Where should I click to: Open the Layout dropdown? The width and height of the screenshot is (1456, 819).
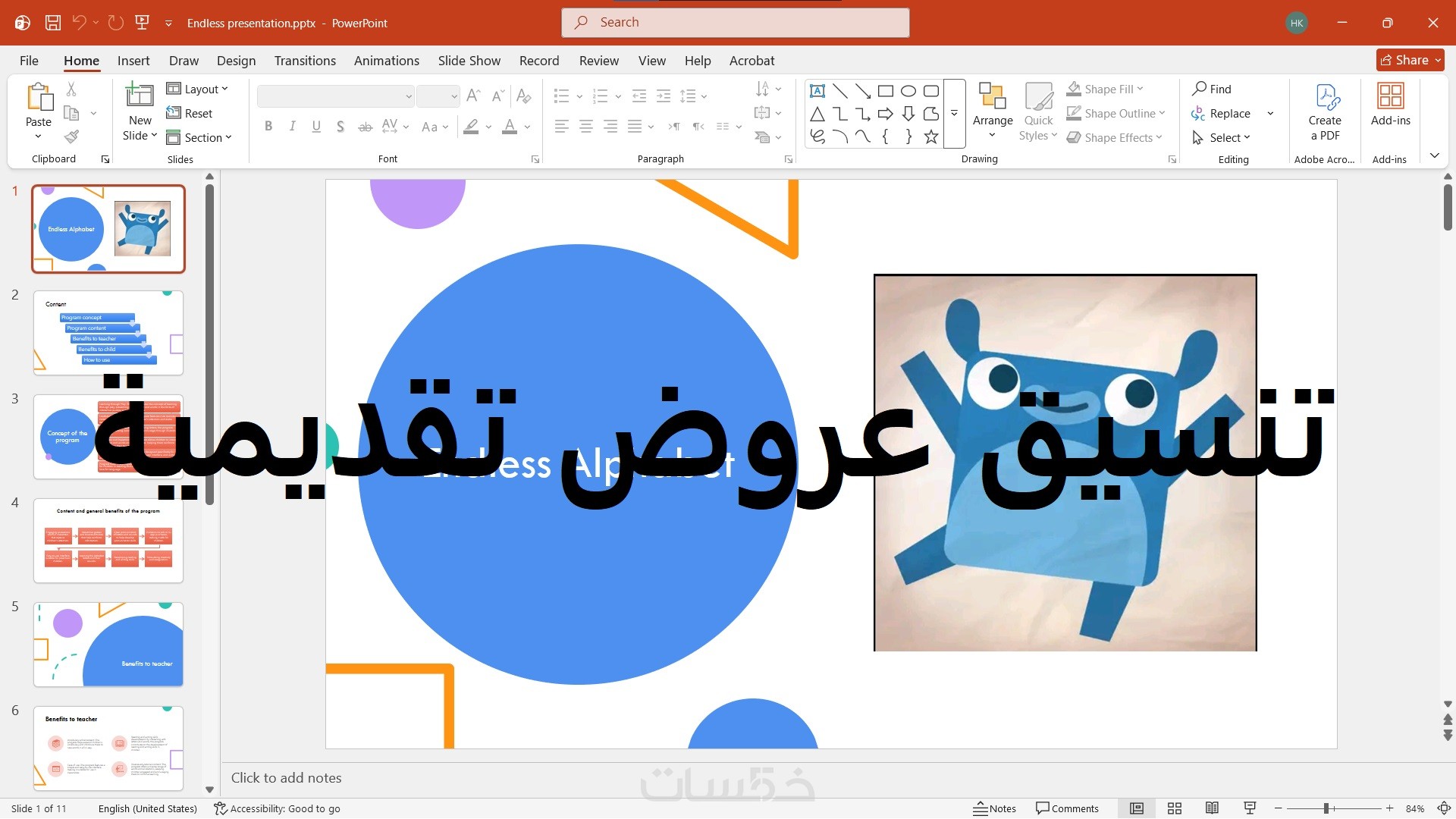coord(197,89)
